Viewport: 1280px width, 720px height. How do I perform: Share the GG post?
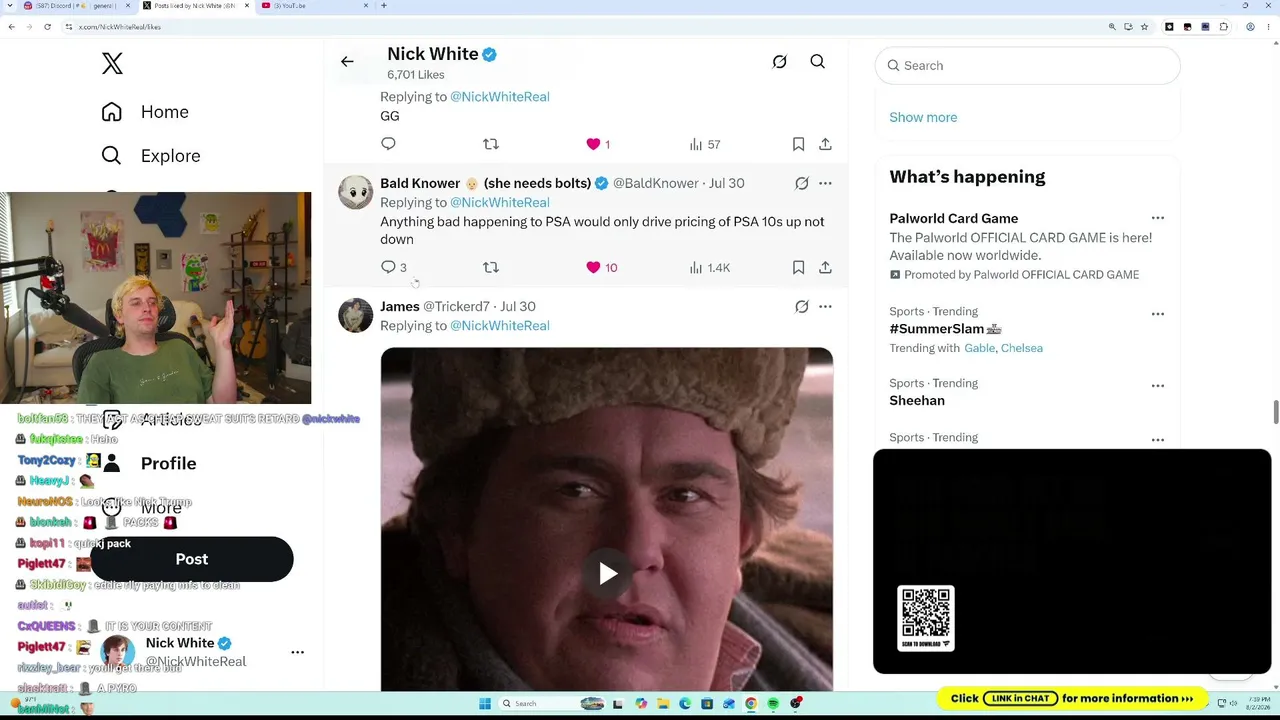(x=825, y=144)
